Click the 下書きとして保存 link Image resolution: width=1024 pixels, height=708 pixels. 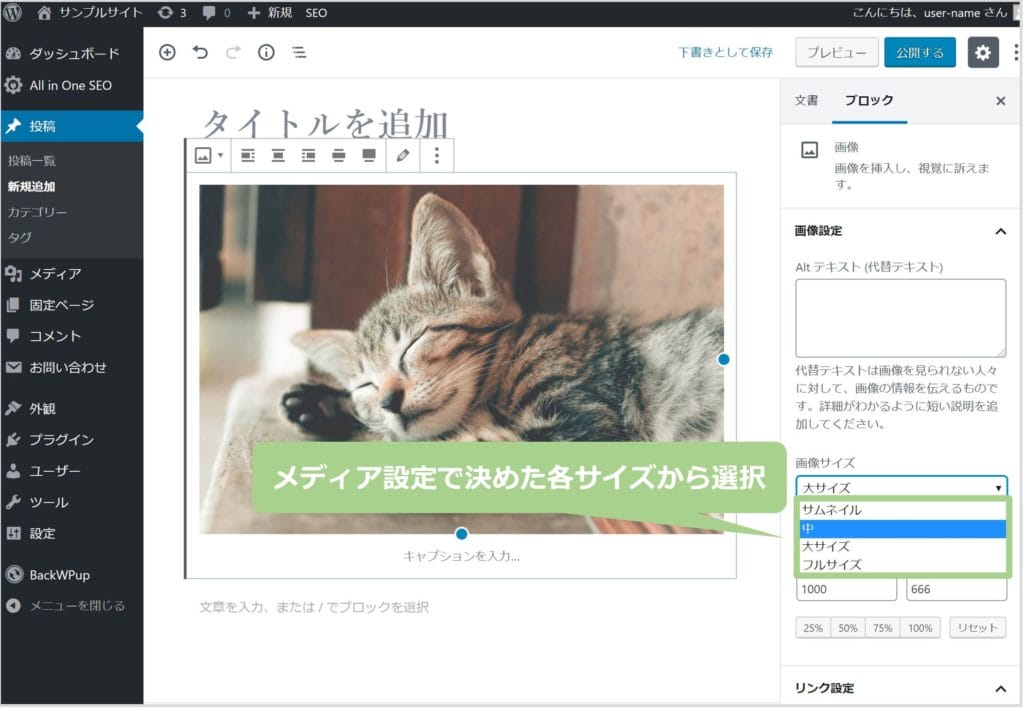pos(725,53)
